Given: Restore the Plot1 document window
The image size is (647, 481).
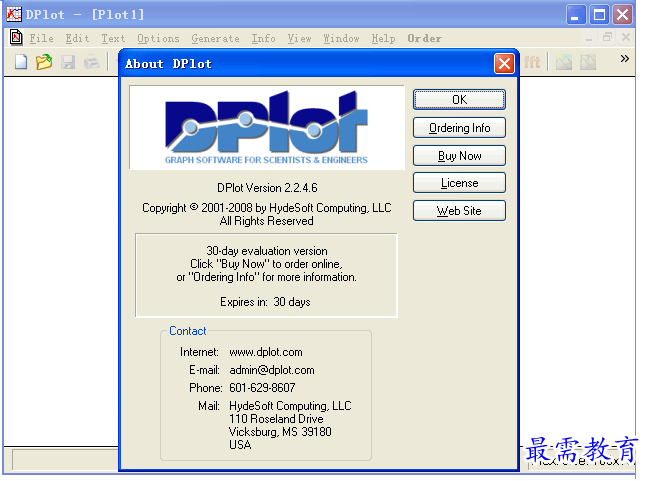Looking at the screenshot, I should pos(607,38).
